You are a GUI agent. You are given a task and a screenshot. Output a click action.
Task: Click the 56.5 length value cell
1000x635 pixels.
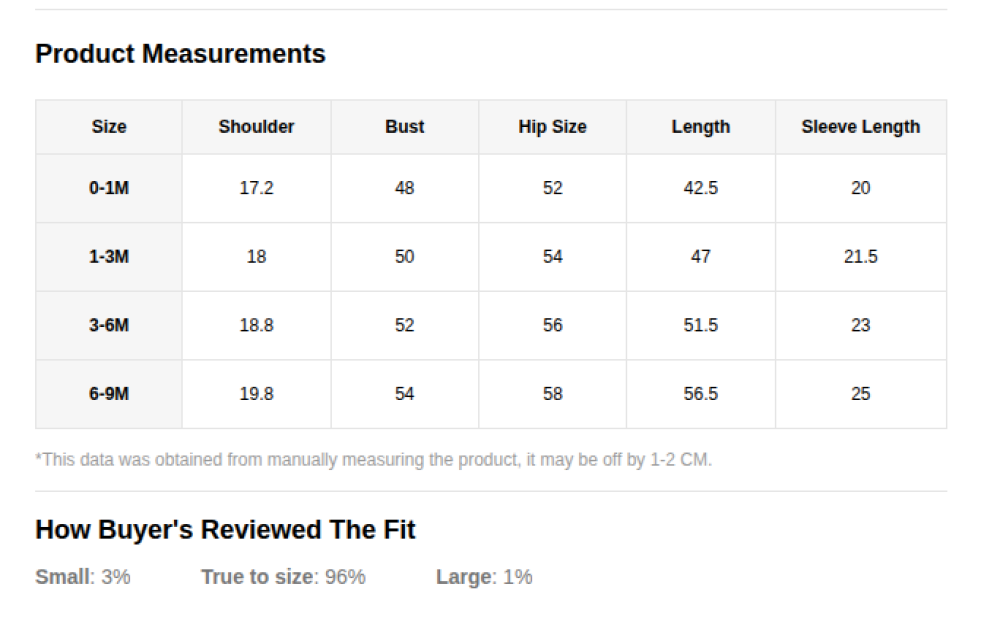click(x=700, y=394)
